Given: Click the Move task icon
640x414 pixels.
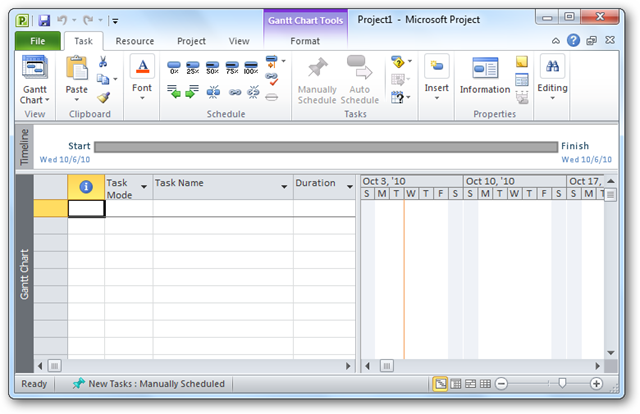Looking at the screenshot, I should pyautogui.click(x=398, y=79).
